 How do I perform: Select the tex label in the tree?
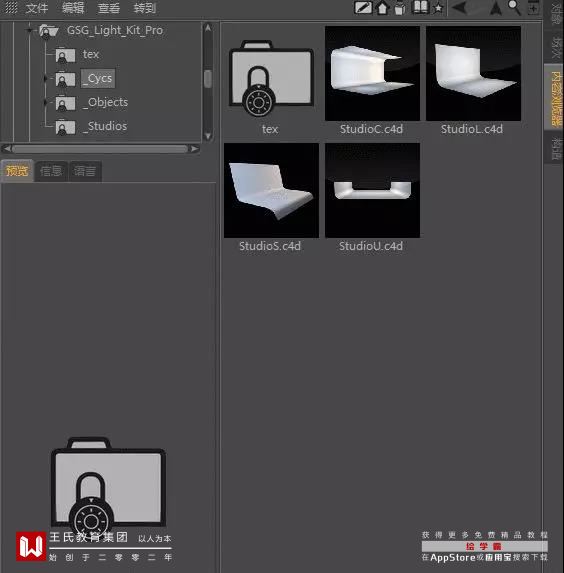[x=91, y=54]
